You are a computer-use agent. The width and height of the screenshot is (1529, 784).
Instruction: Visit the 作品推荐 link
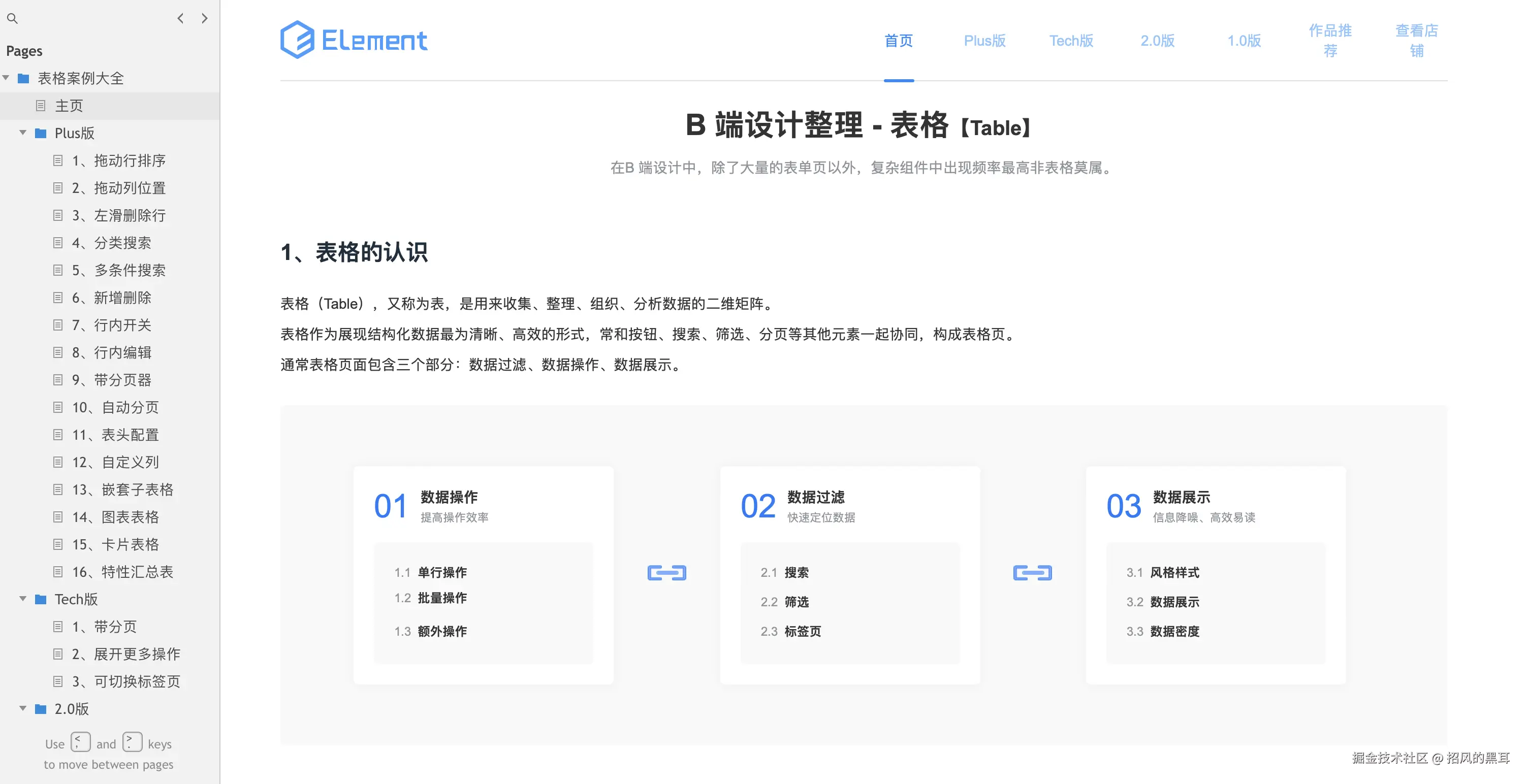[1329, 40]
